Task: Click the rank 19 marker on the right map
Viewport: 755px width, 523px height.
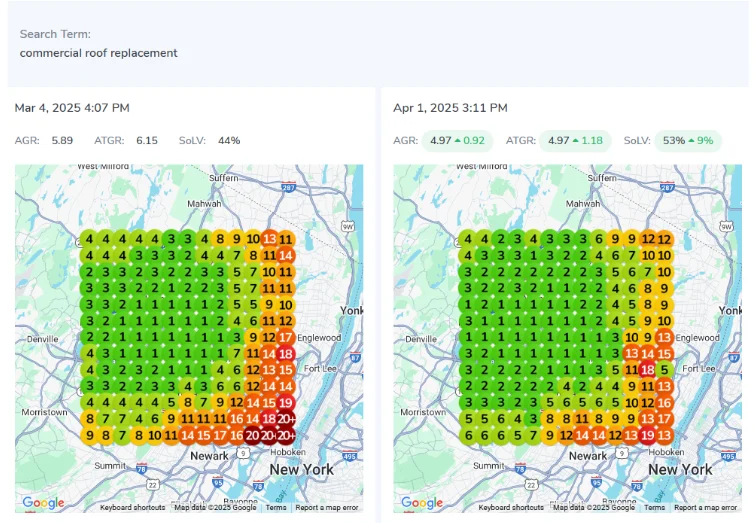Action: click(648, 435)
